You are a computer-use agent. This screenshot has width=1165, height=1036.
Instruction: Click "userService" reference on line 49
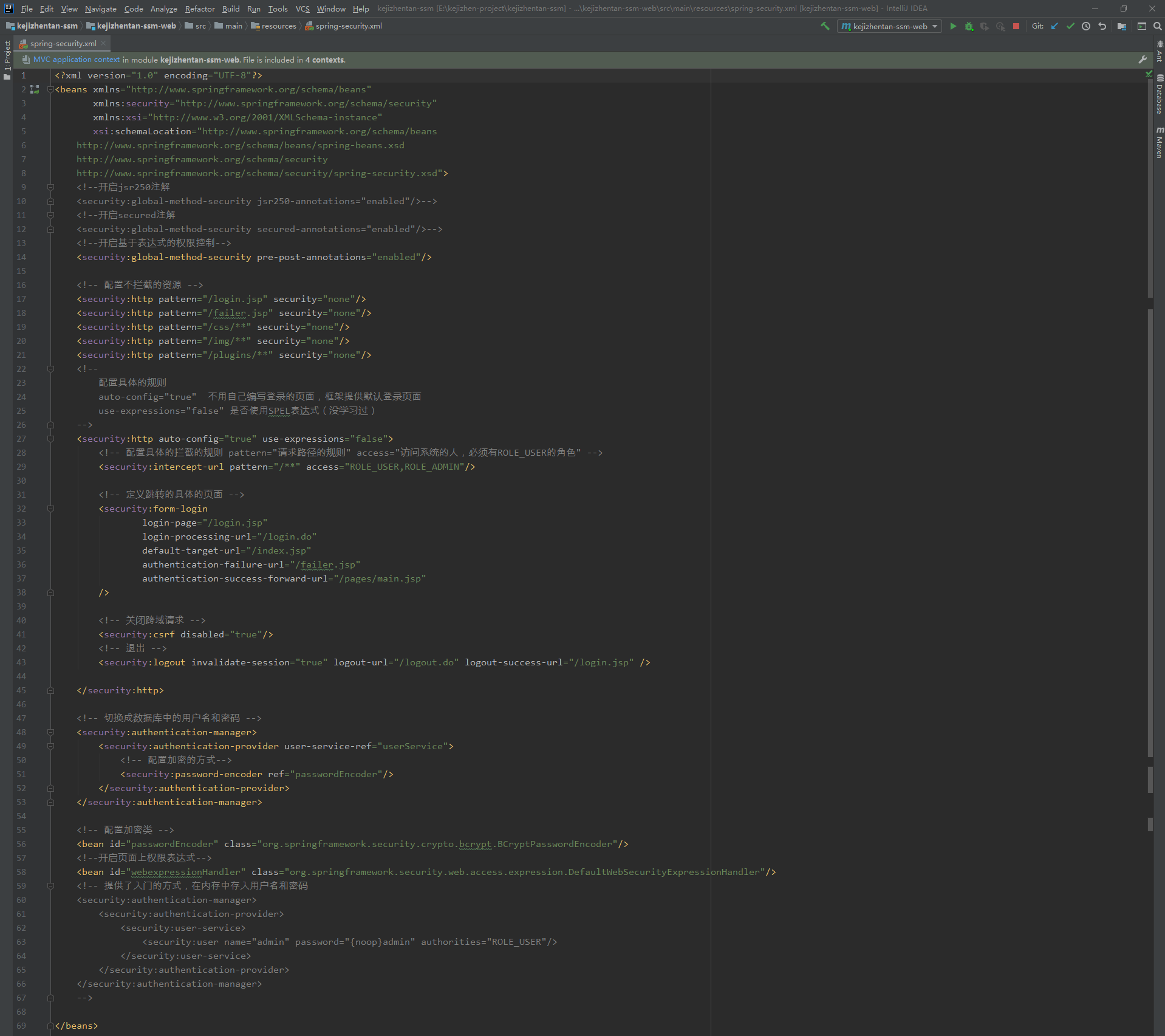(x=412, y=746)
